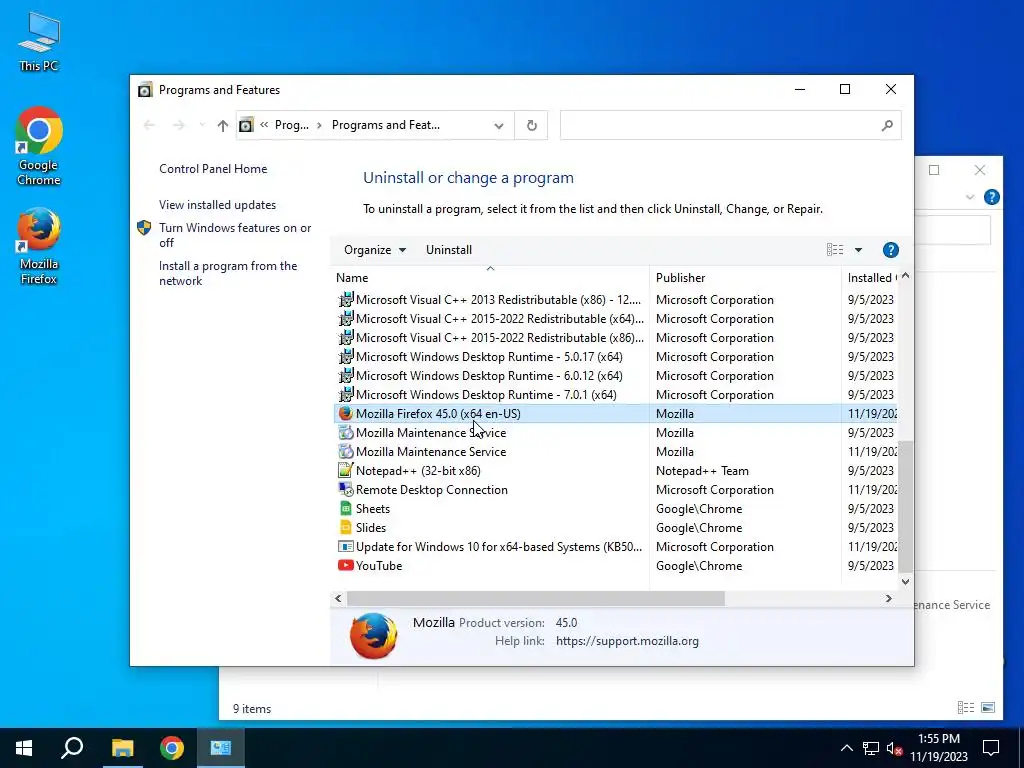
Task: Open the Windows Start menu
Action: (24, 748)
